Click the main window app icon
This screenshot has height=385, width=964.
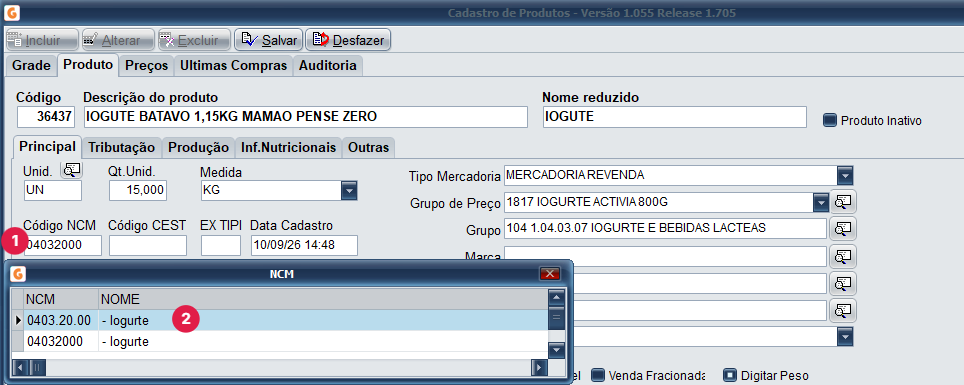[x=11, y=12]
